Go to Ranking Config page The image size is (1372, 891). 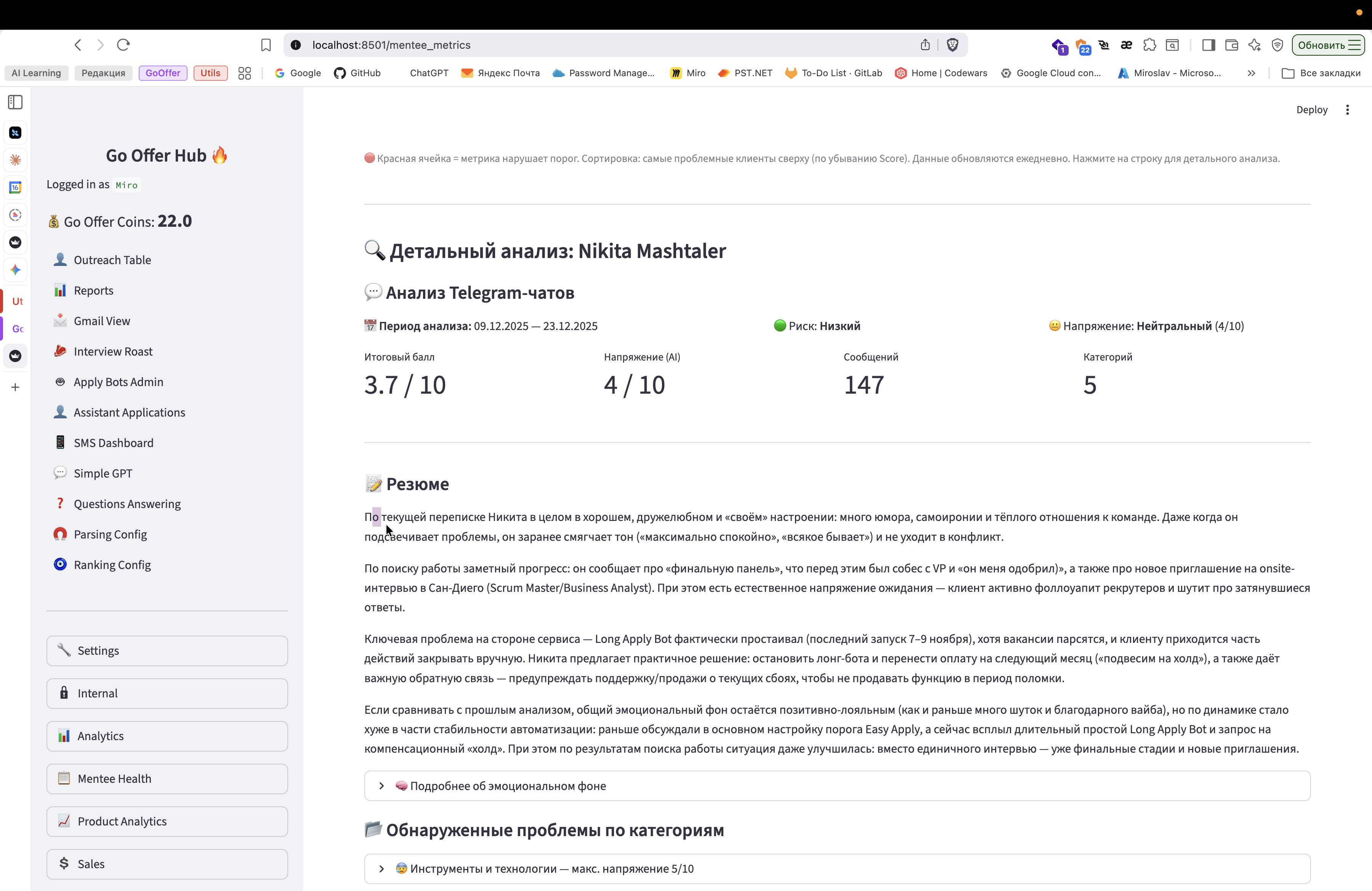[x=112, y=565]
